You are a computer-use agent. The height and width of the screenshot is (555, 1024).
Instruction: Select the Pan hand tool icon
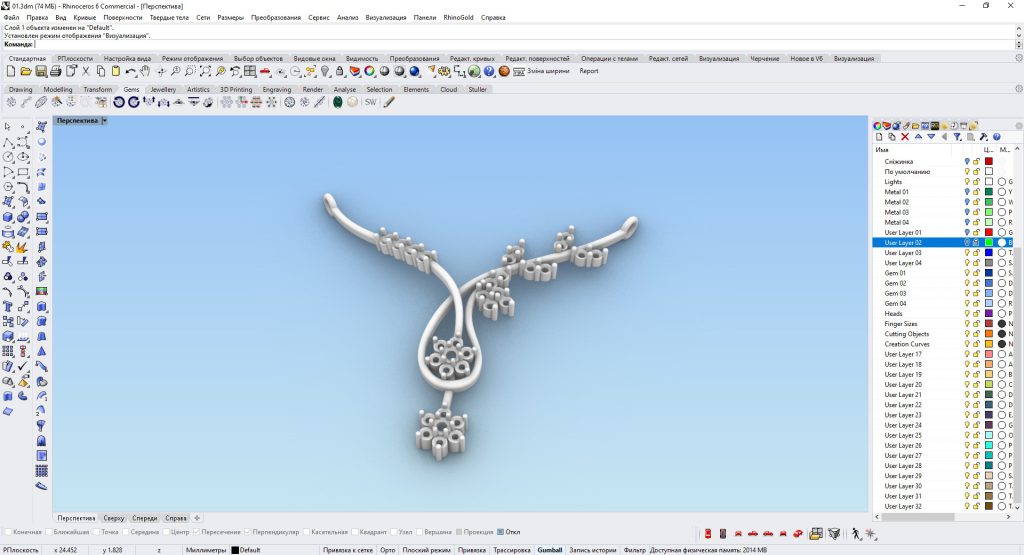145,71
